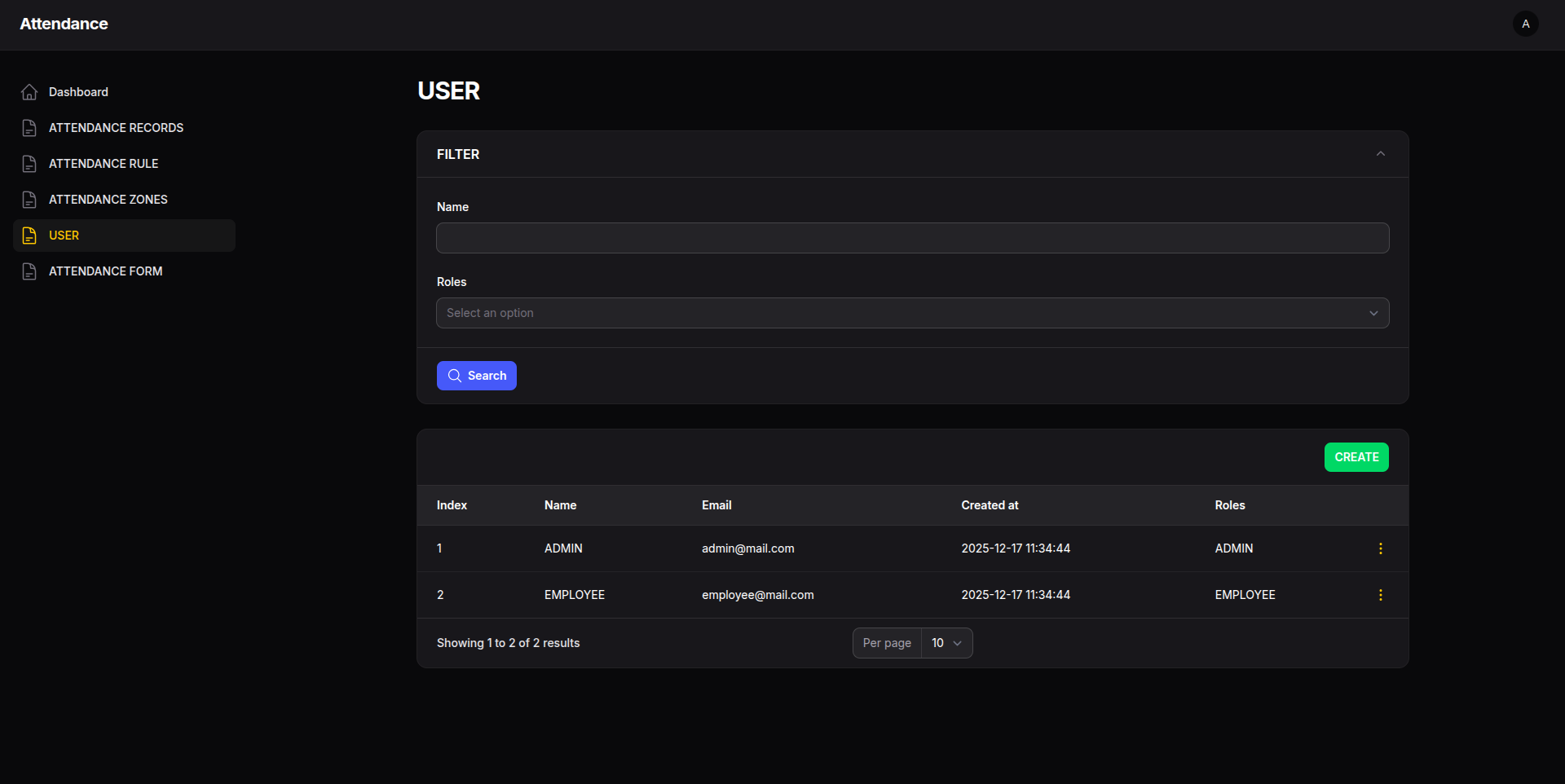Open the Roles select dropdown
Viewport: 1565px width, 784px height.
[x=912, y=313]
